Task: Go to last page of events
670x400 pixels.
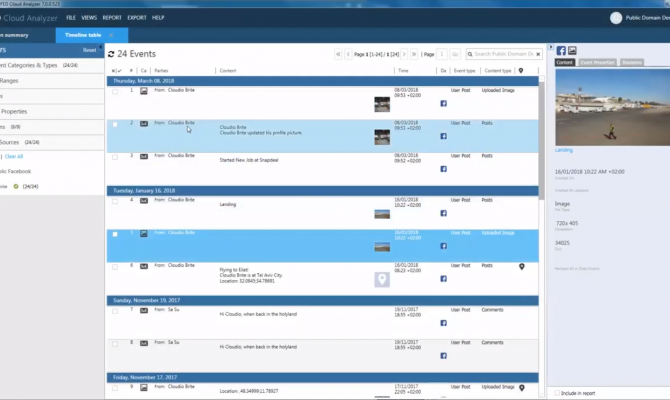Action: [x=414, y=54]
